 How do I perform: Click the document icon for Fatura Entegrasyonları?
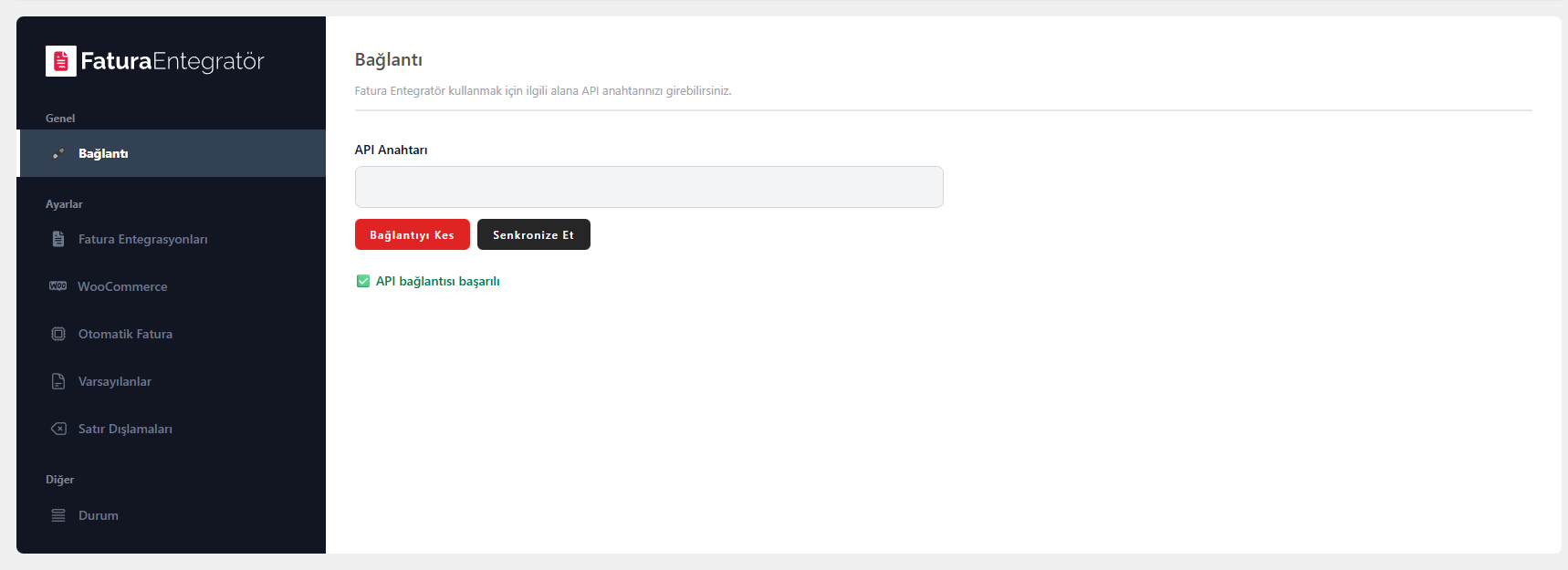(58, 239)
